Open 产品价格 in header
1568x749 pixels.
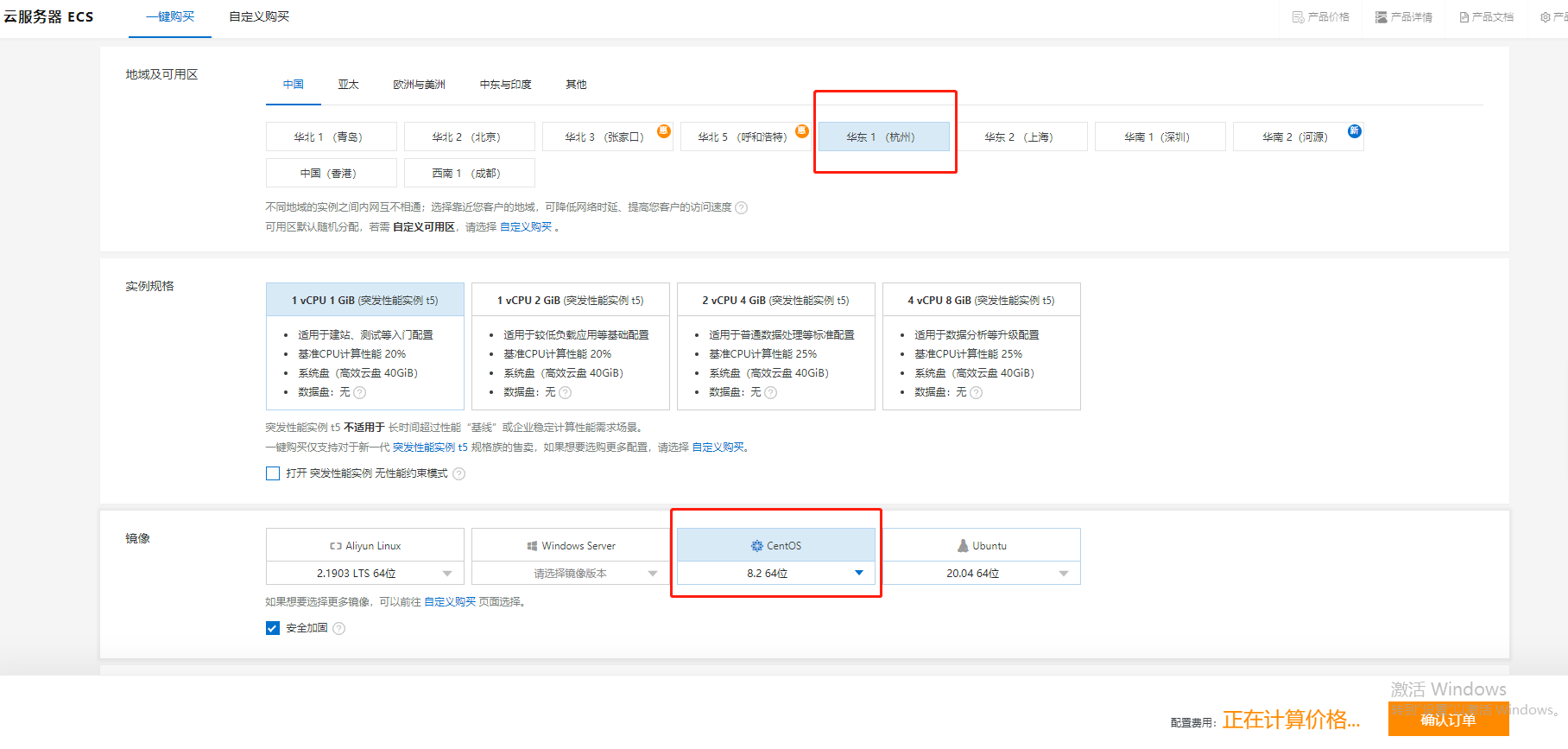pos(1321,17)
